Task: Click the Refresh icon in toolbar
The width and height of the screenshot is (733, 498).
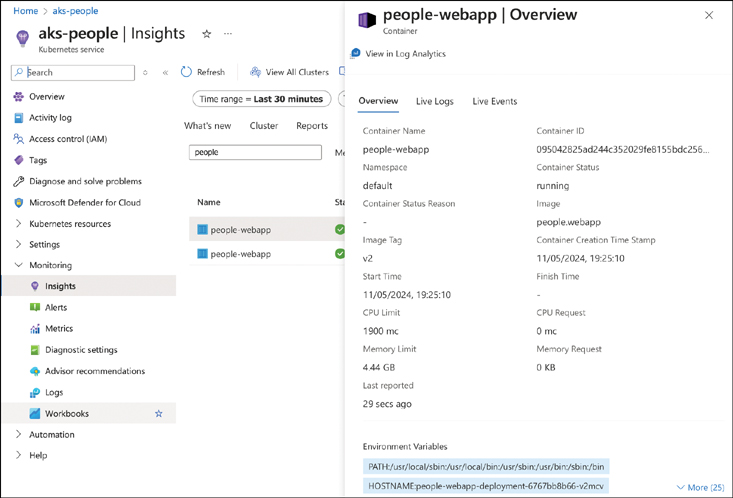Action: pos(186,72)
